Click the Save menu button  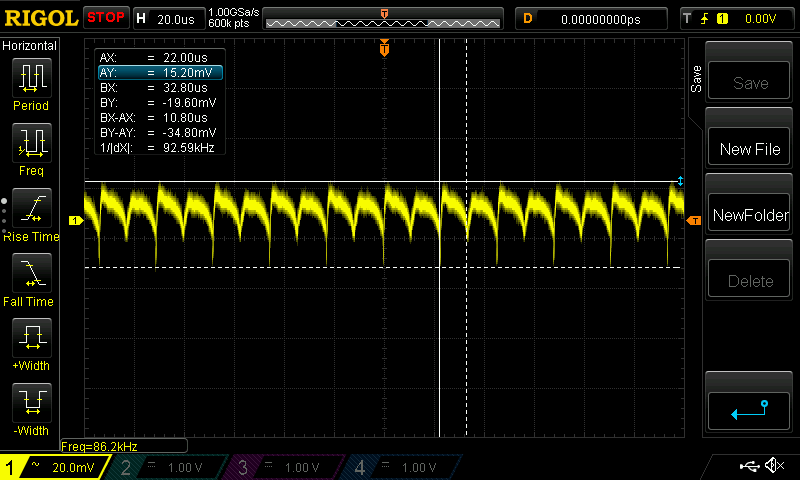(749, 81)
